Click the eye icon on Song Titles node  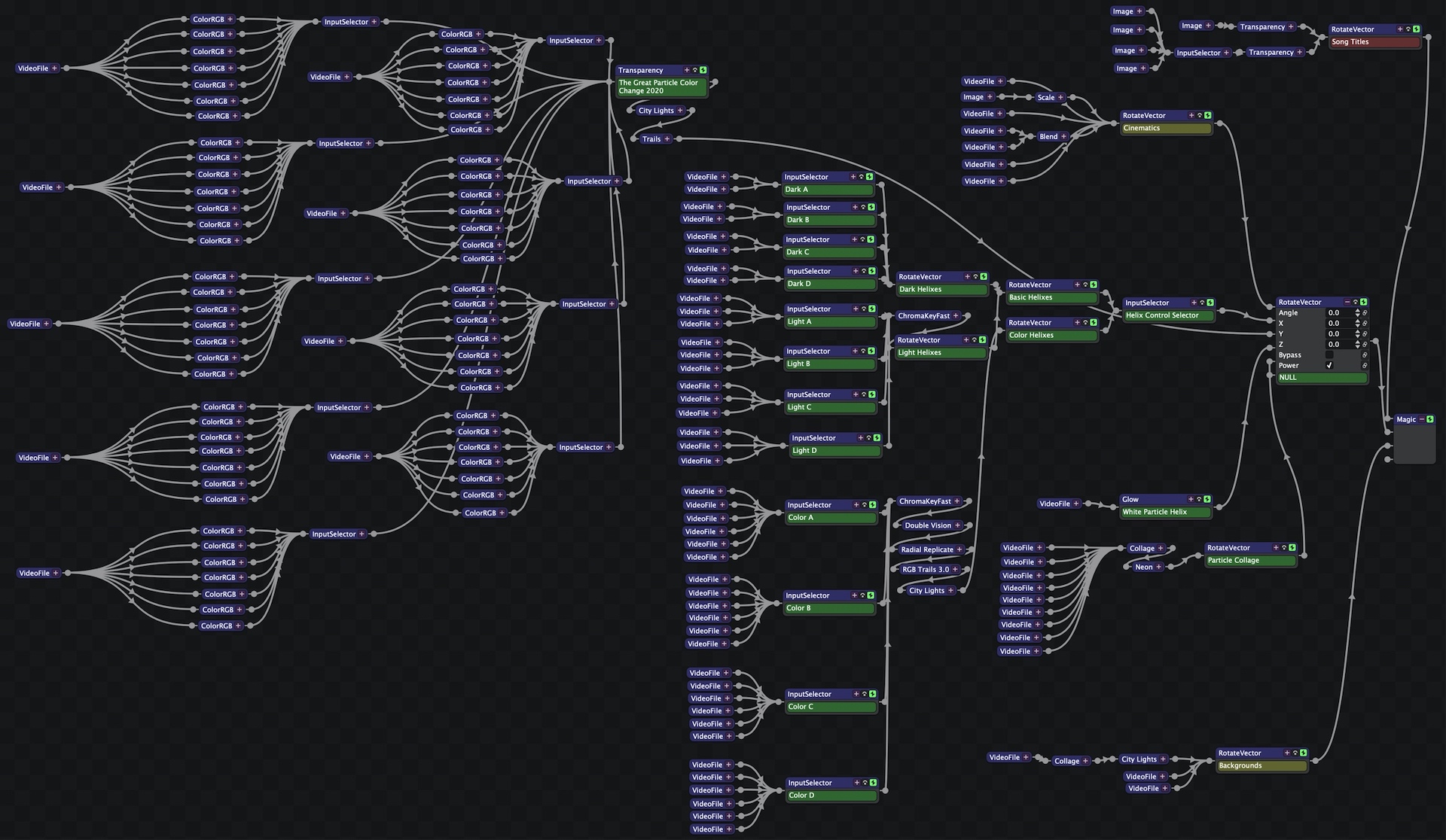tap(1408, 29)
